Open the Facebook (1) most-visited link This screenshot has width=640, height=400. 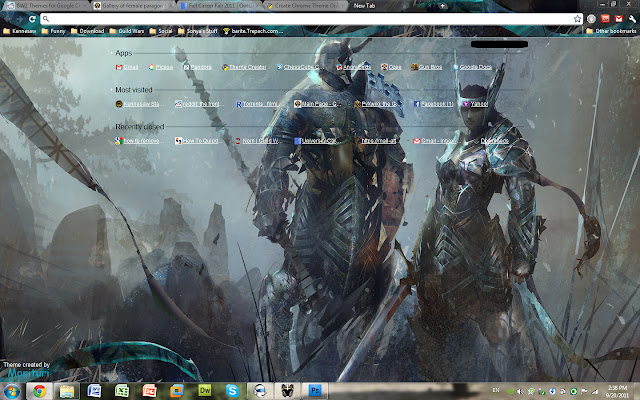(x=433, y=104)
